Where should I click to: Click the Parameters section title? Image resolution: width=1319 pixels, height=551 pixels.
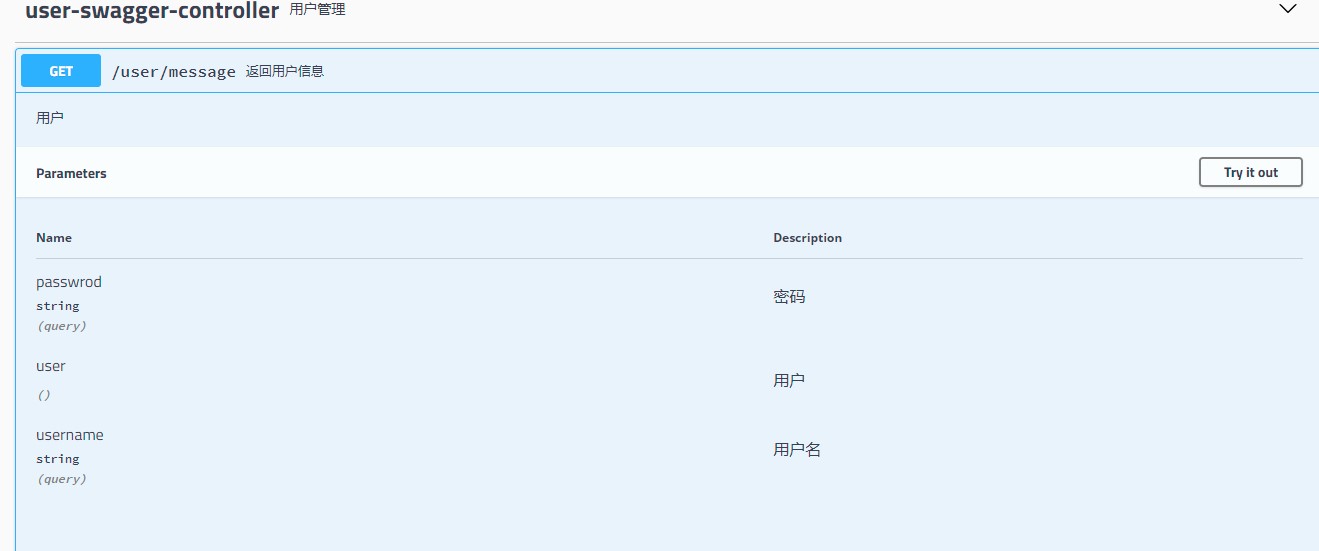71,173
